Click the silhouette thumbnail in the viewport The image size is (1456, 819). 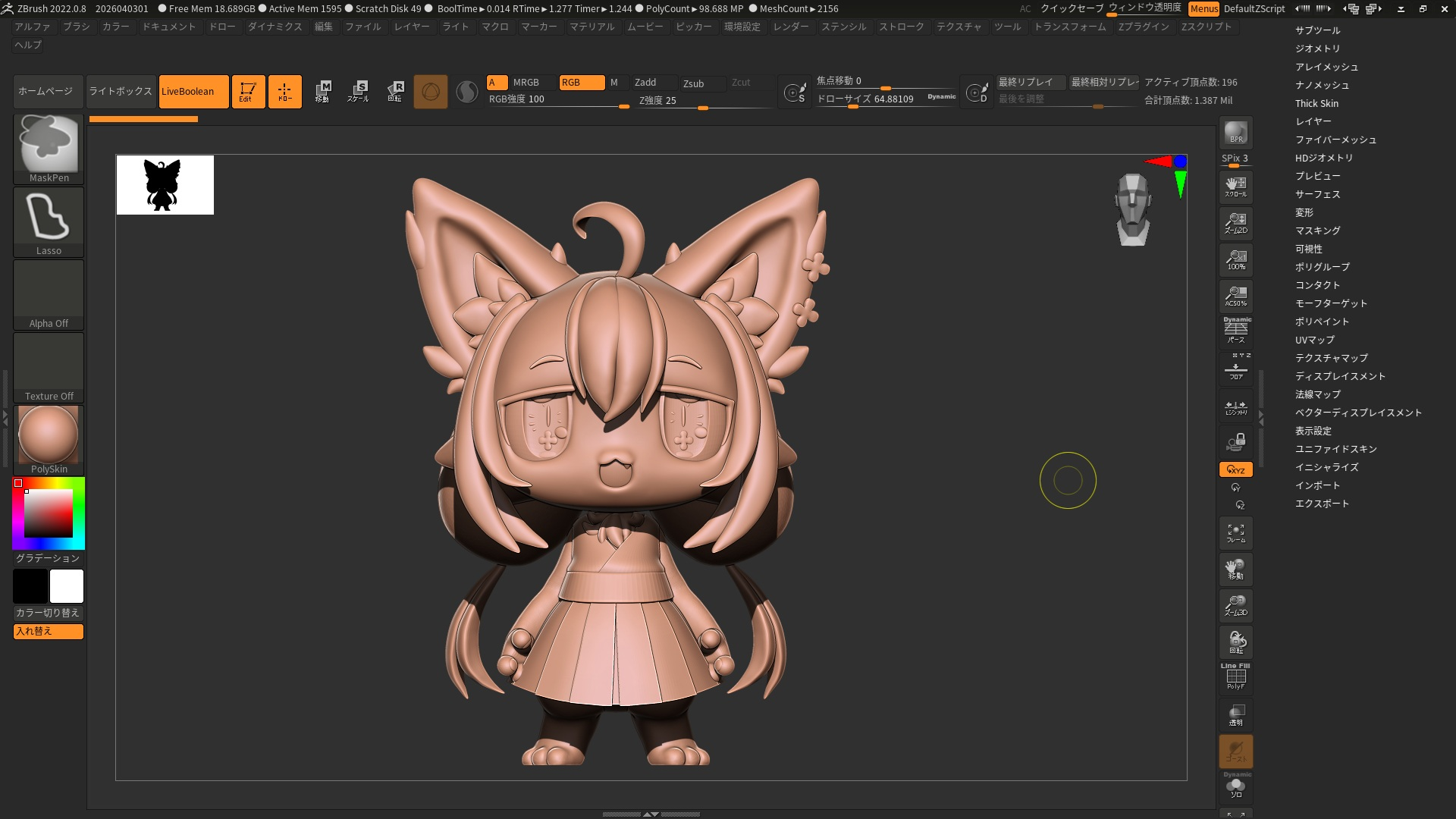point(165,185)
